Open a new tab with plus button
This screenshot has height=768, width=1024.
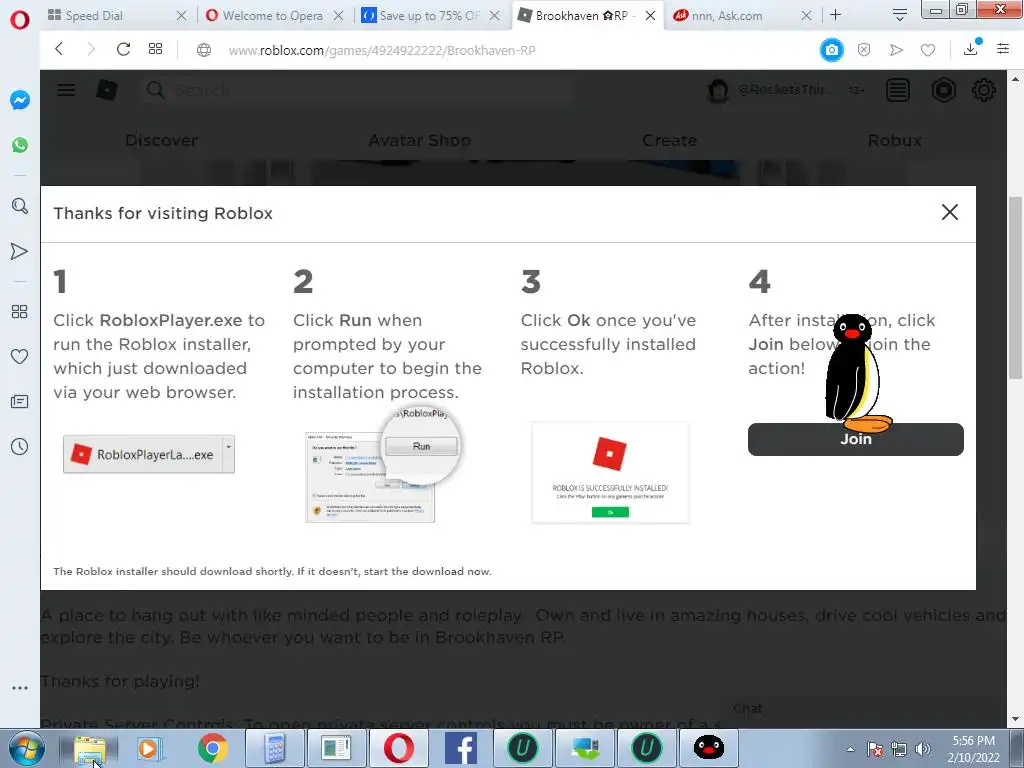click(835, 15)
